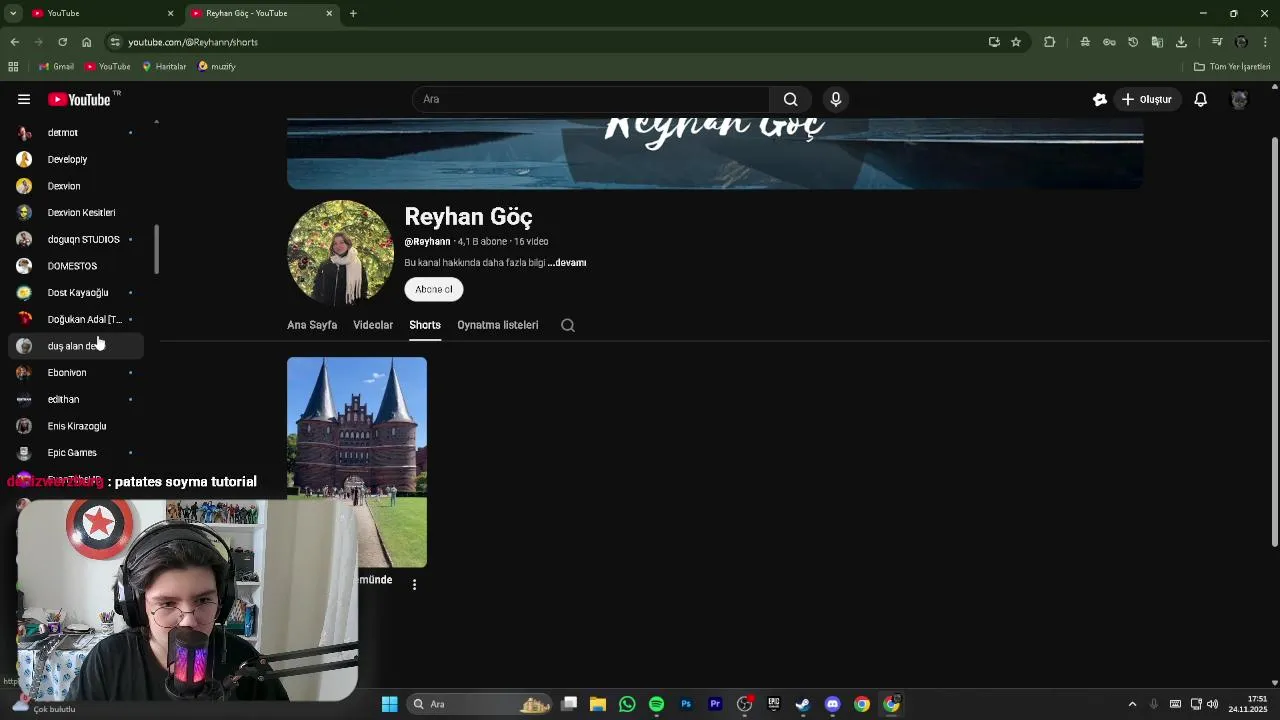1280x720 pixels.
Task: Open the Ebonivon subscription
Action: click(x=75, y=372)
